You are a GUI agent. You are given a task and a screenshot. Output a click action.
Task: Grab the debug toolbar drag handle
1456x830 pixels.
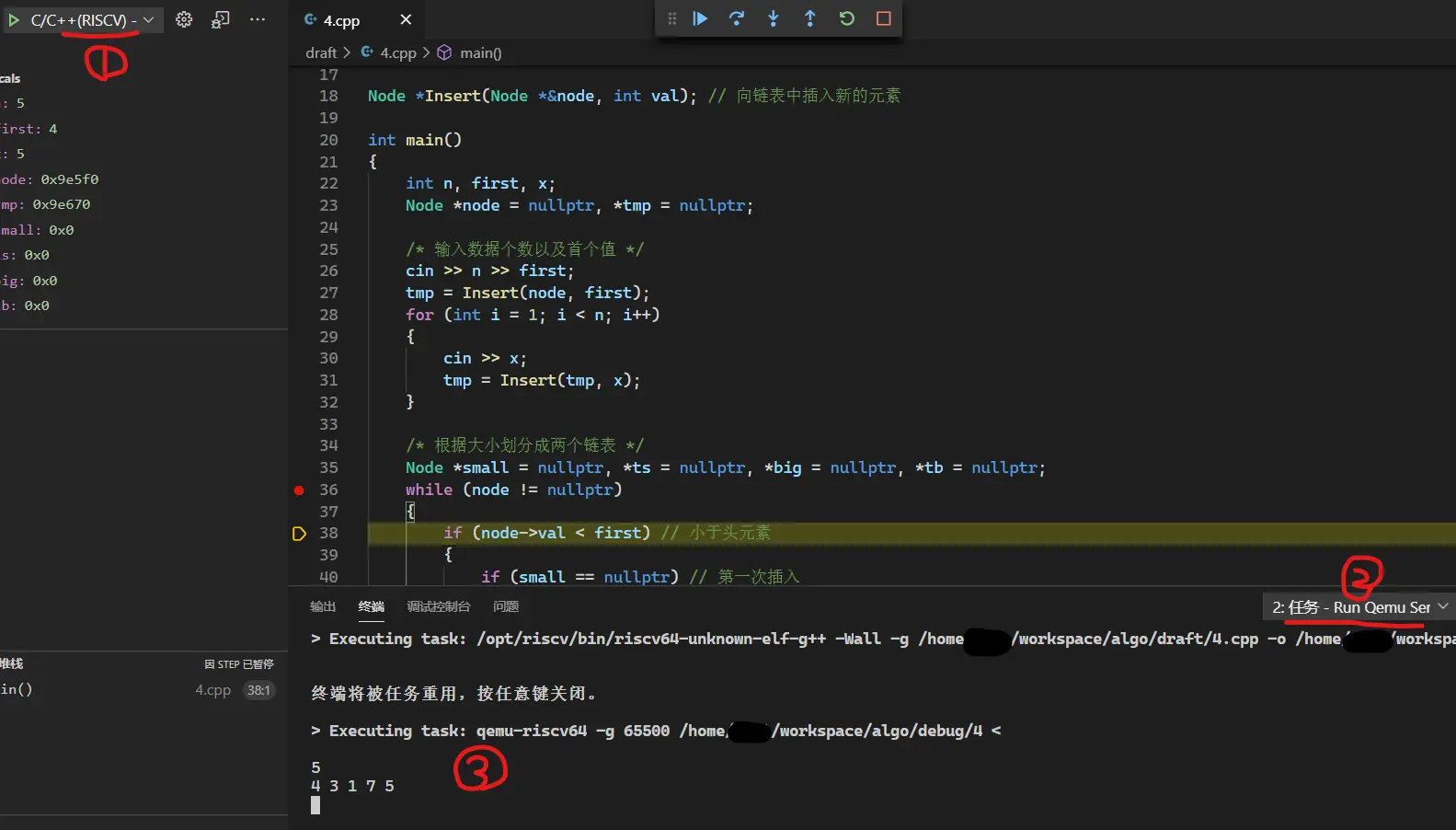pos(671,18)
